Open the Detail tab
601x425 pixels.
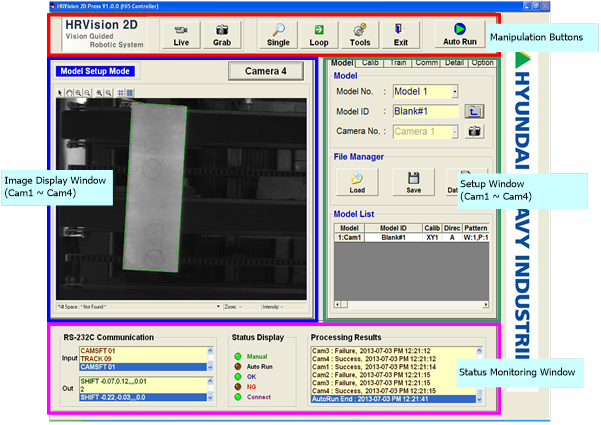(454, 63)
